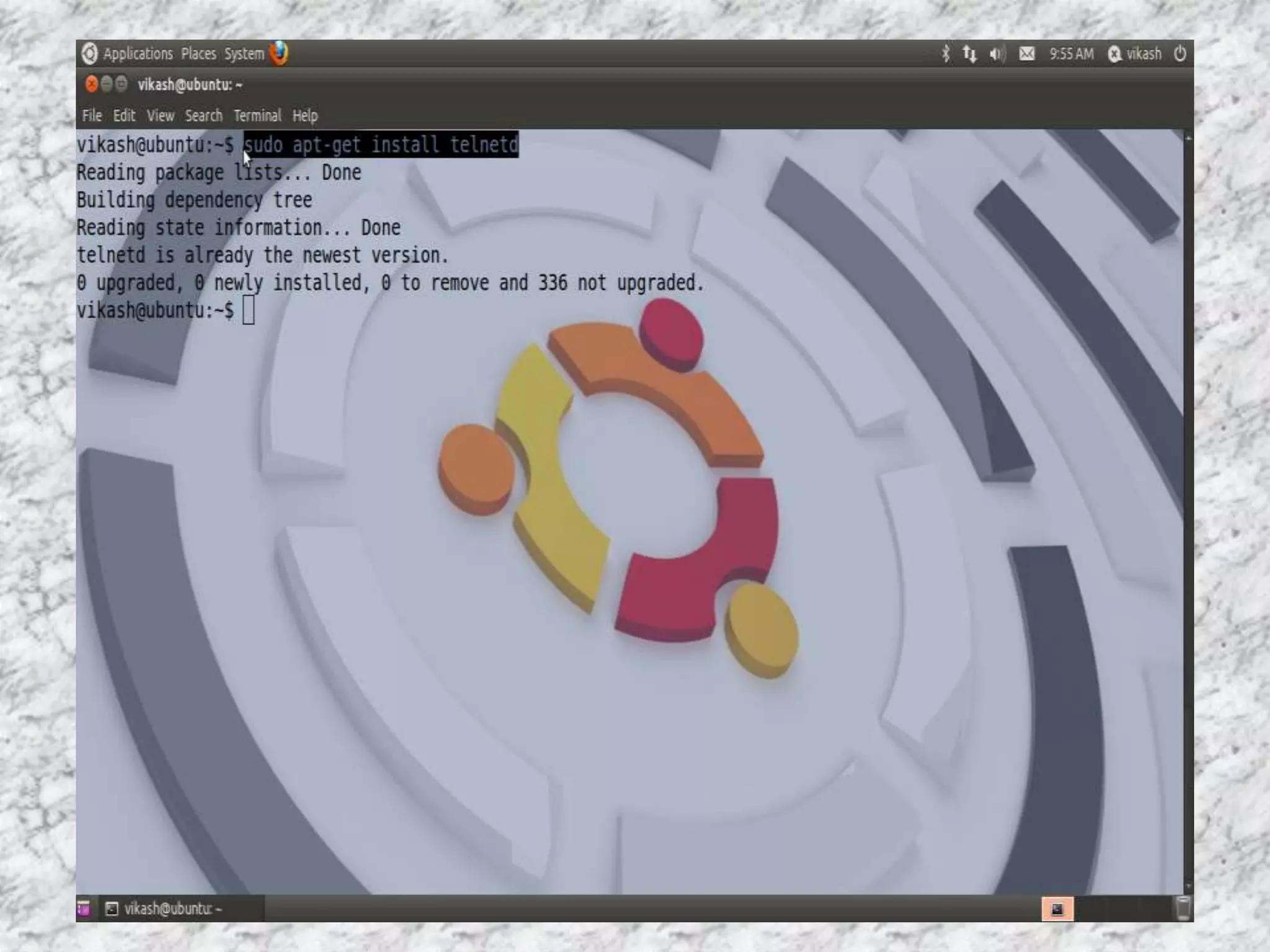Open the Terminal menu in menu bar

click(x=257, y=116)
